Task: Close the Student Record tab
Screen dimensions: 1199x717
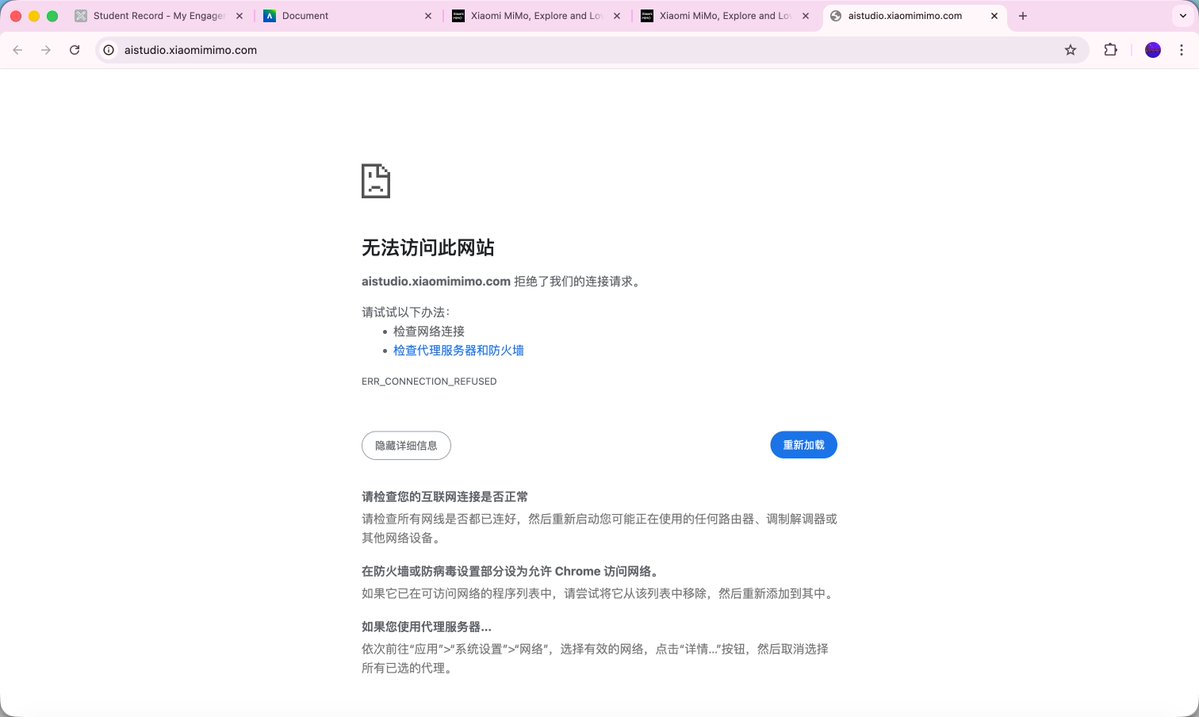Action: [239, 15]
